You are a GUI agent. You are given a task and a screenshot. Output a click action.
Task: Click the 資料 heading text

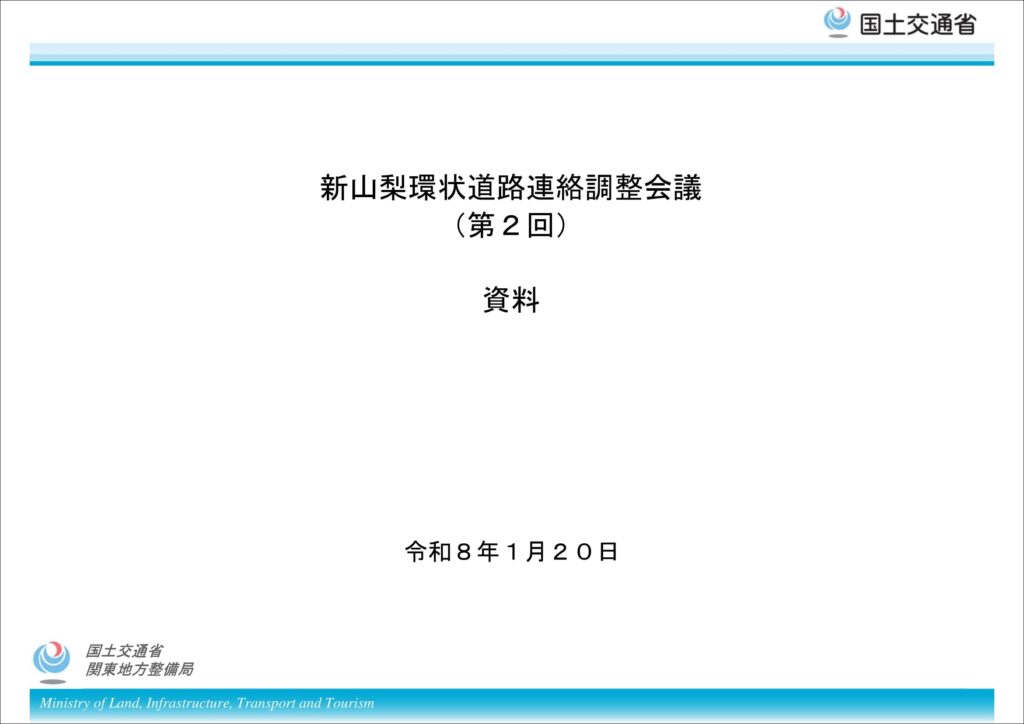tap(511, 300)
